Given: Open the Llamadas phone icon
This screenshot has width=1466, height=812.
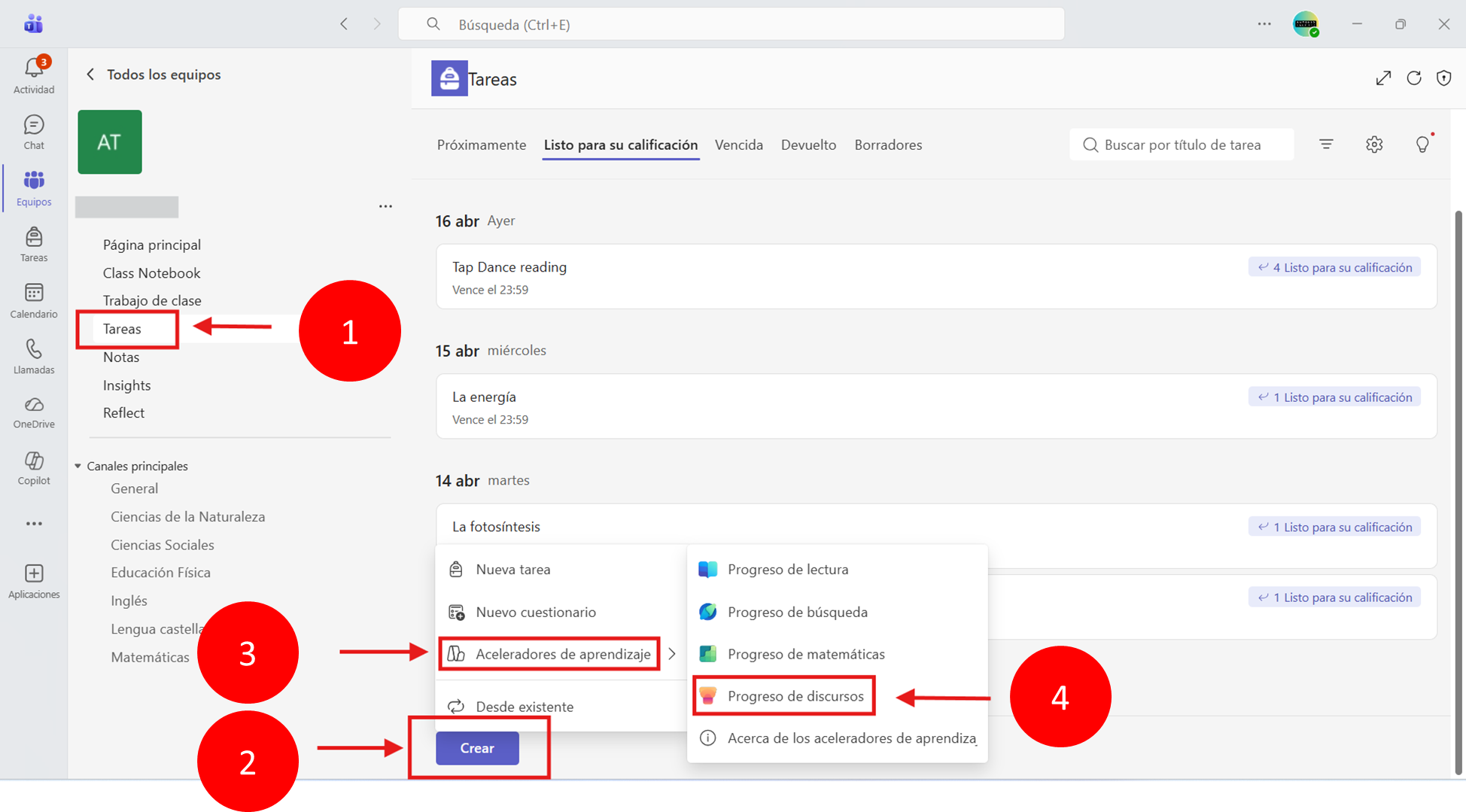Looking at the screenshot, I should tap(34, 357).
